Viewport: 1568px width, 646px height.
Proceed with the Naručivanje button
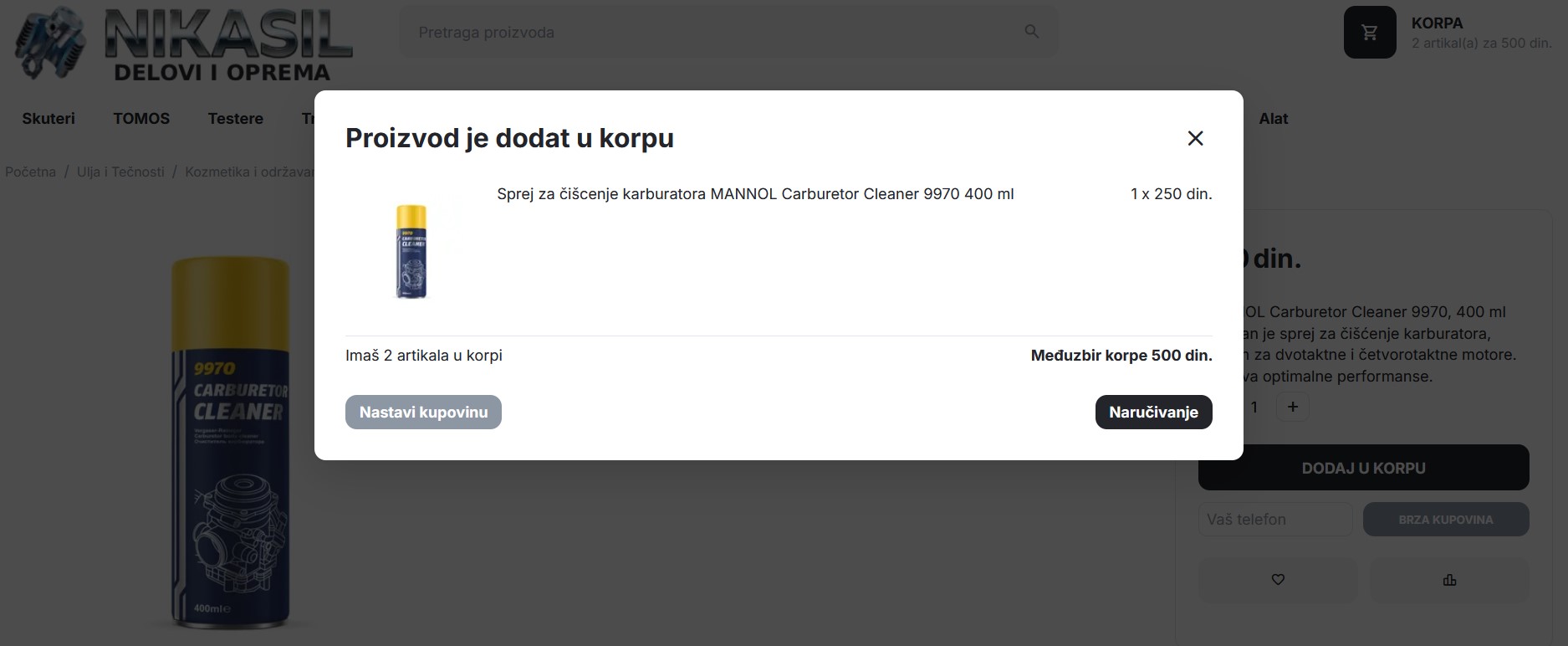pos(1153,412)
